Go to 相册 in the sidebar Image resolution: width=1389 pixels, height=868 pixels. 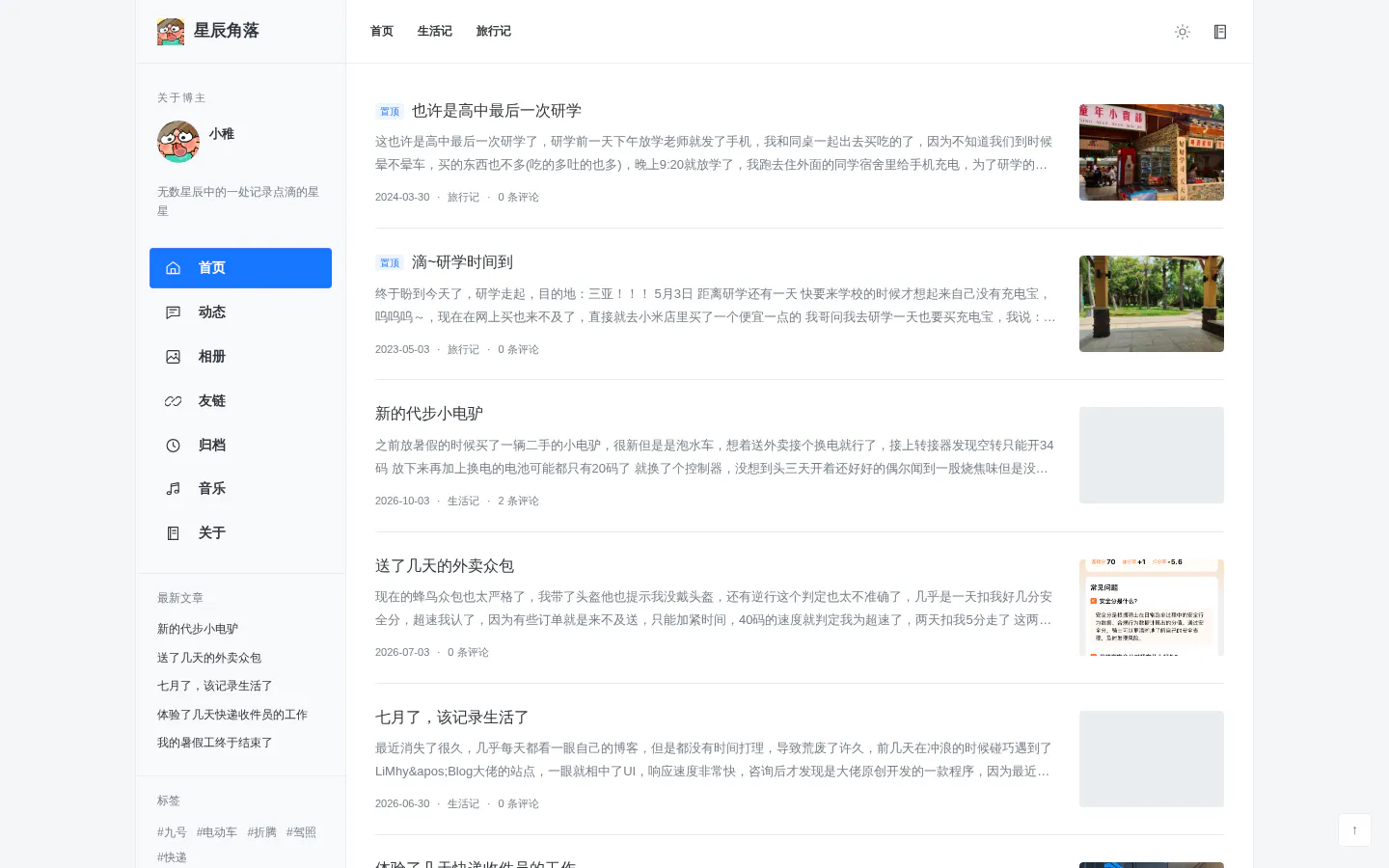click(240, 357)
